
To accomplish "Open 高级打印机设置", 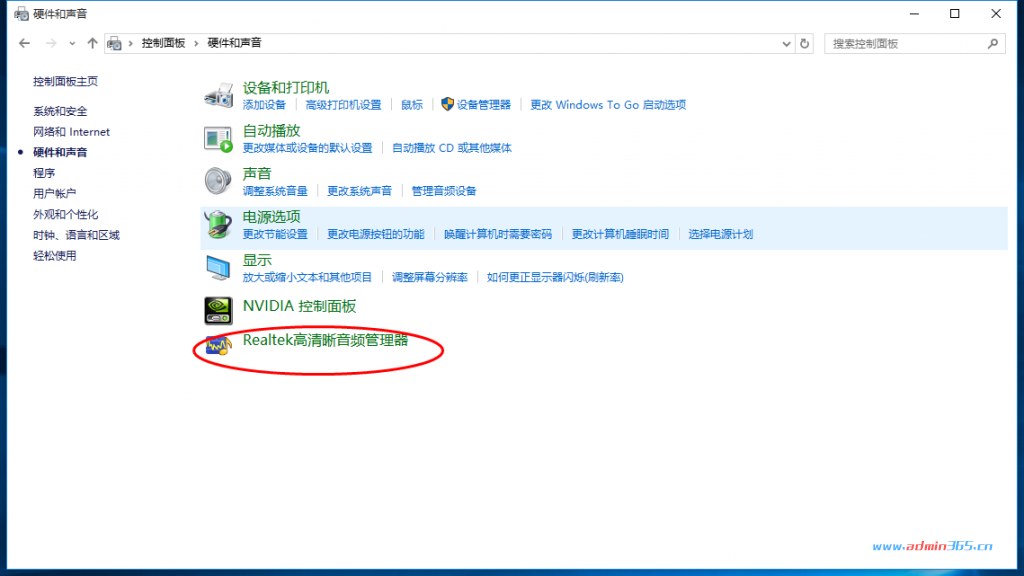I will click(343, 105).
